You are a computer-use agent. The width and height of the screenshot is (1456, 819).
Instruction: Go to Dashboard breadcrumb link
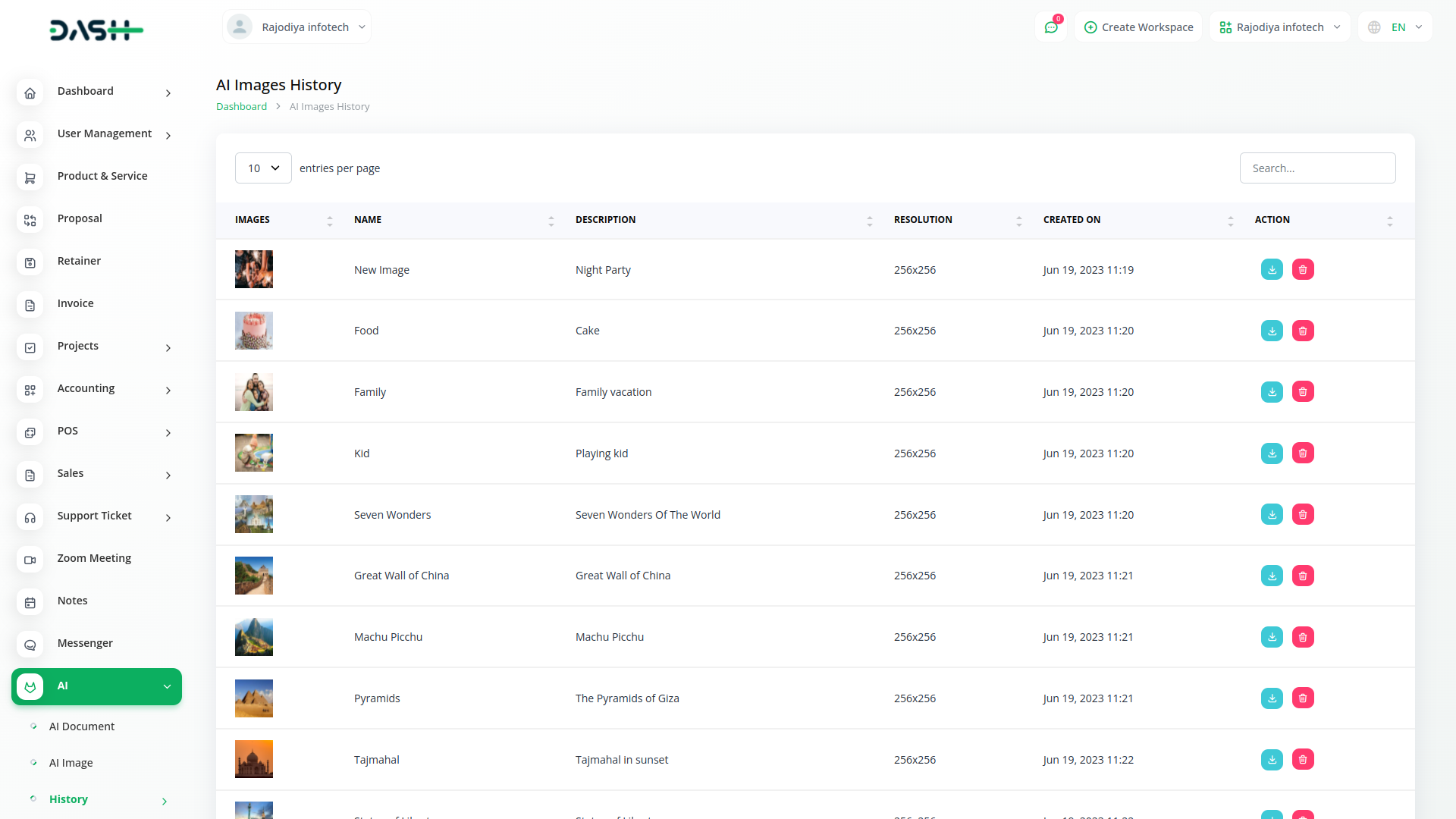(x=241, y=107)
